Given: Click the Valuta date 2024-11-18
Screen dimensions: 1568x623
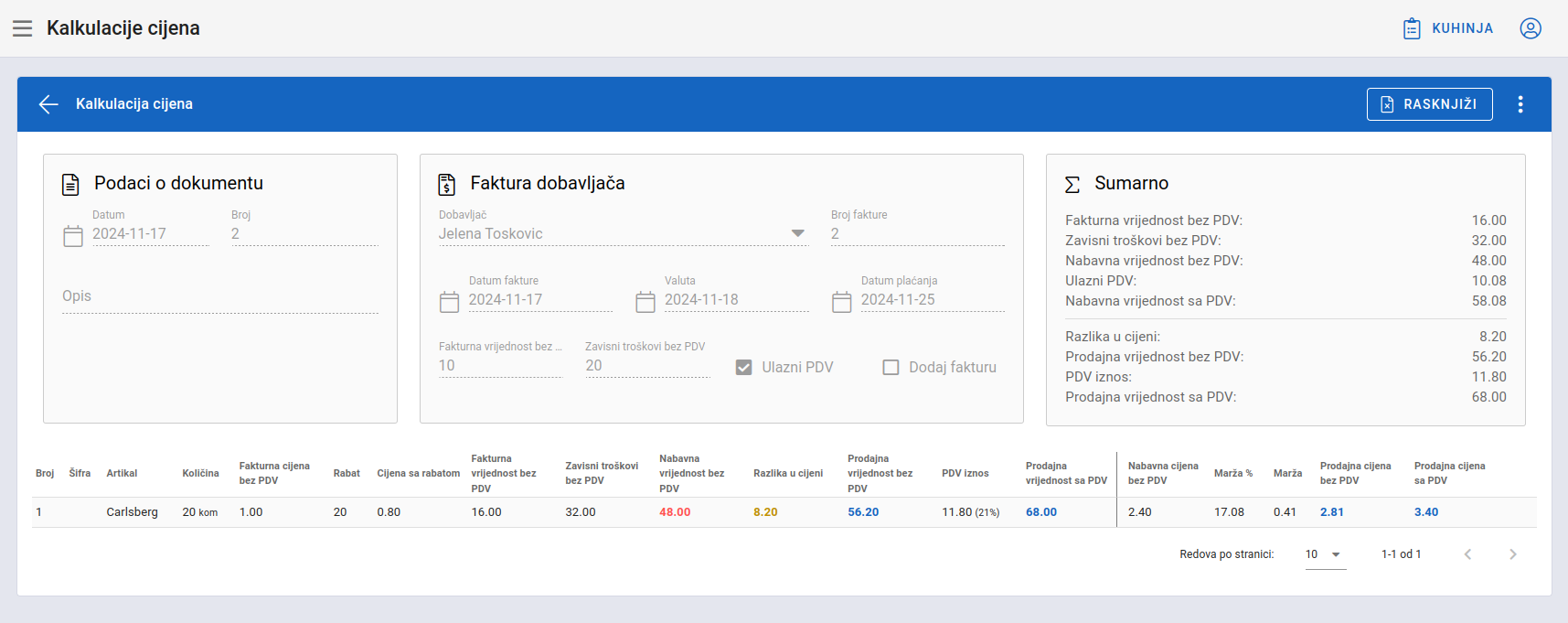Looking at the screenshot, I should coord(737,300).
